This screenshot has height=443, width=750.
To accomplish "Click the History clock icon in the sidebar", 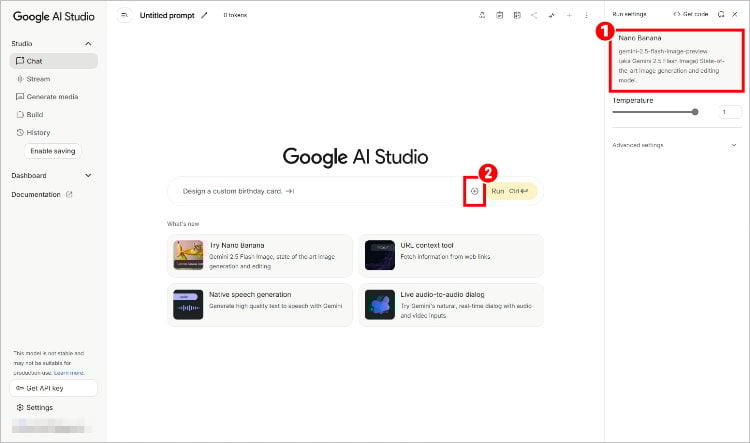I will tap(20, 133).
